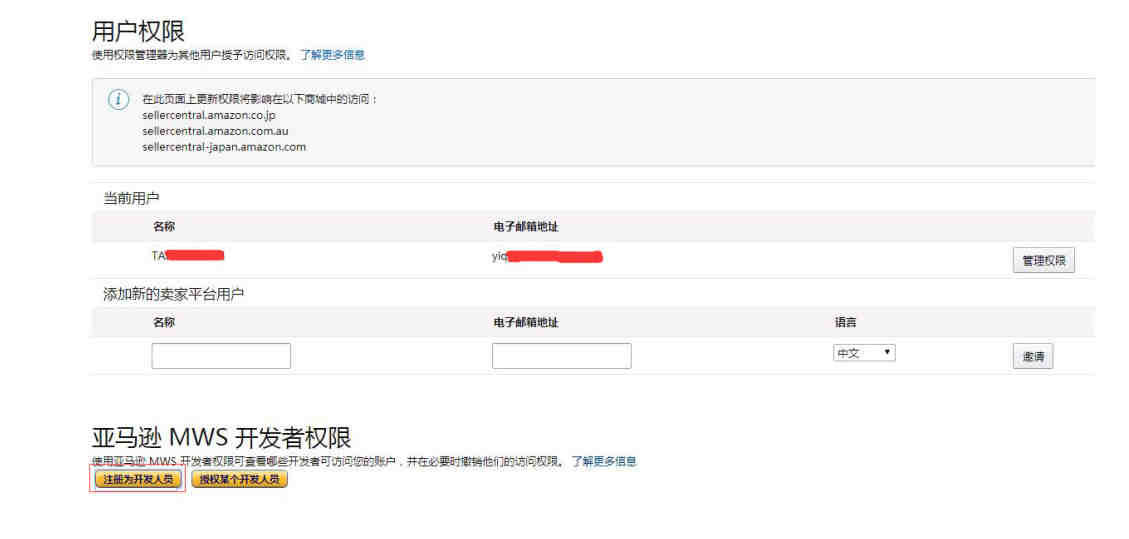The height and width of the screenshot is (539, 1129).
Task: Click the 当前用户 section heading
Action: (x=132, y=198)
